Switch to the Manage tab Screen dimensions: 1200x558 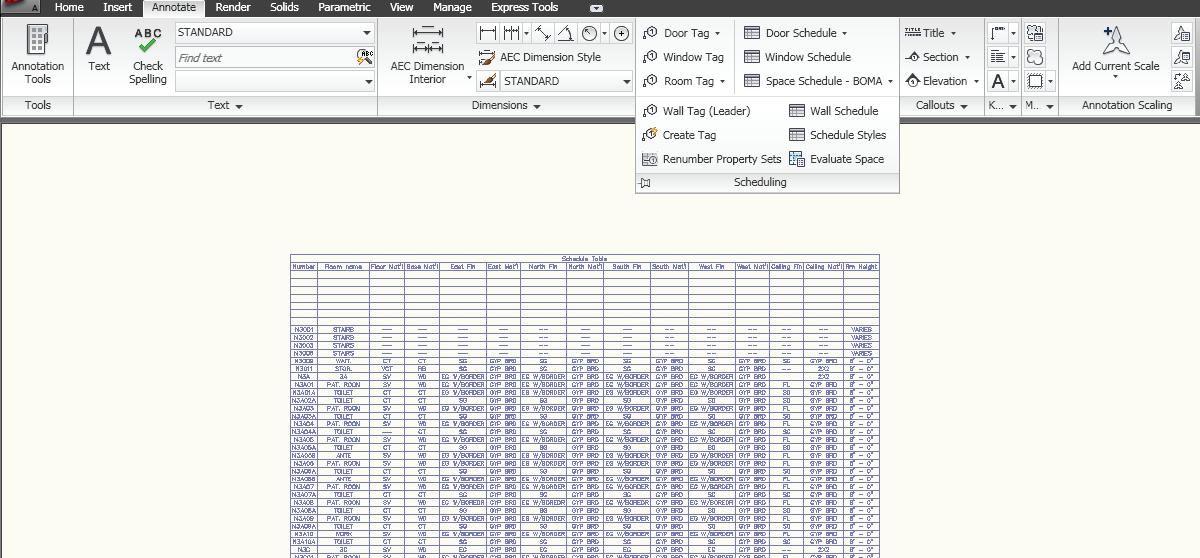tap(452, 7)
